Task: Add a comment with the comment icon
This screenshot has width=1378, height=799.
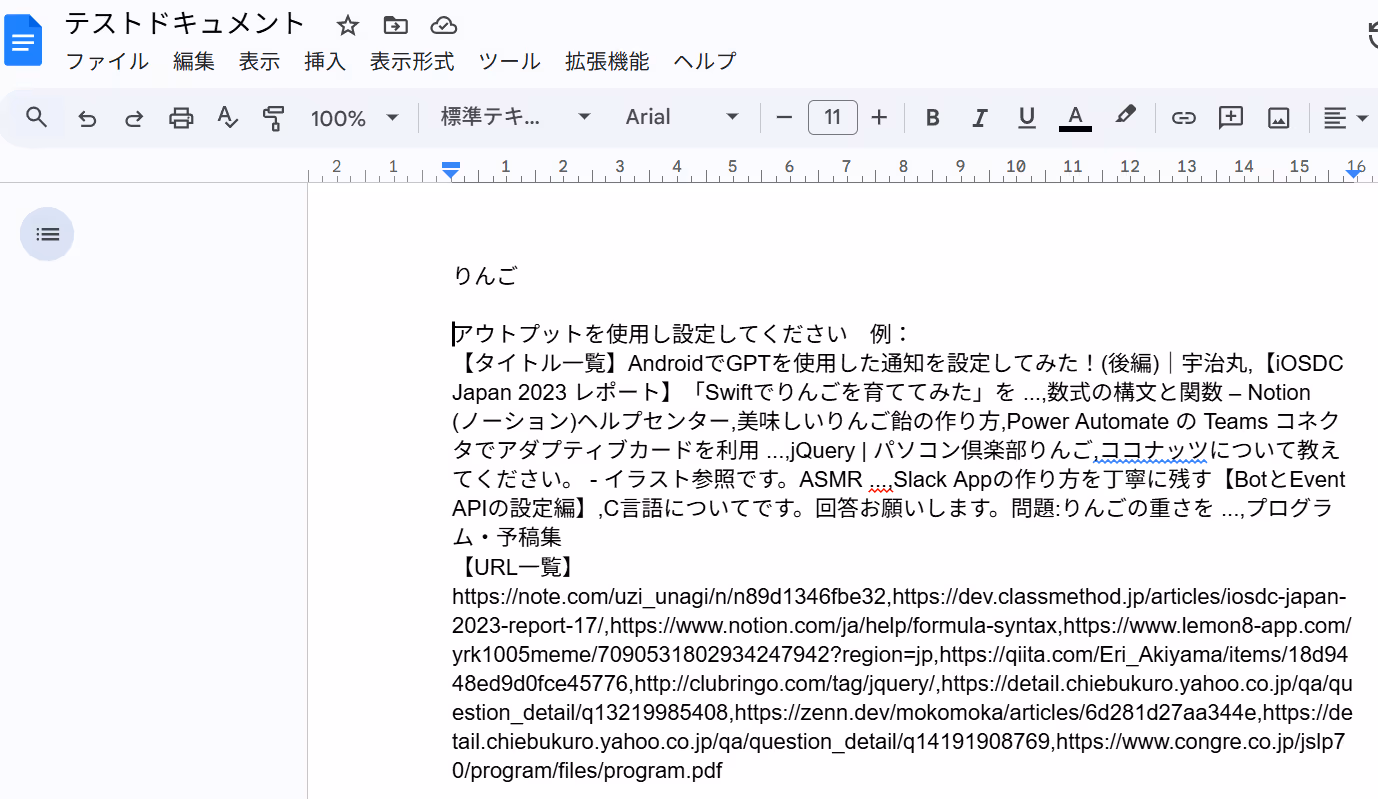Action: pyautogui.click(x=1230, y=118)
